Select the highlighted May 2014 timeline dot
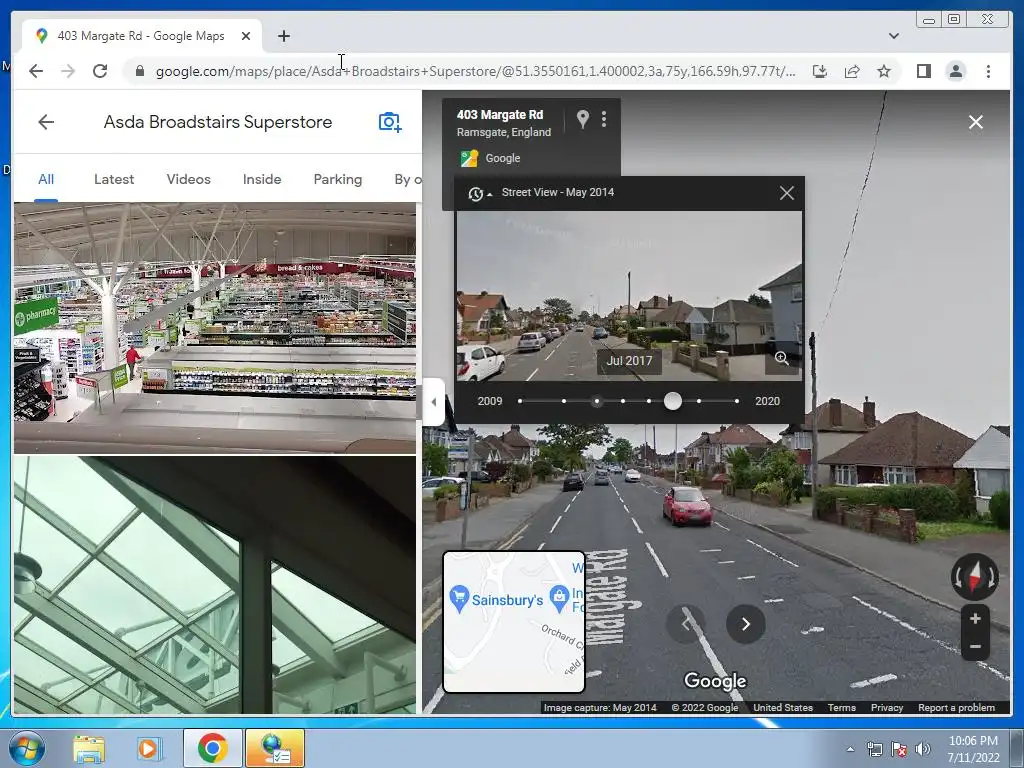This screenshot has height=768, width=1024. point(597,401)
